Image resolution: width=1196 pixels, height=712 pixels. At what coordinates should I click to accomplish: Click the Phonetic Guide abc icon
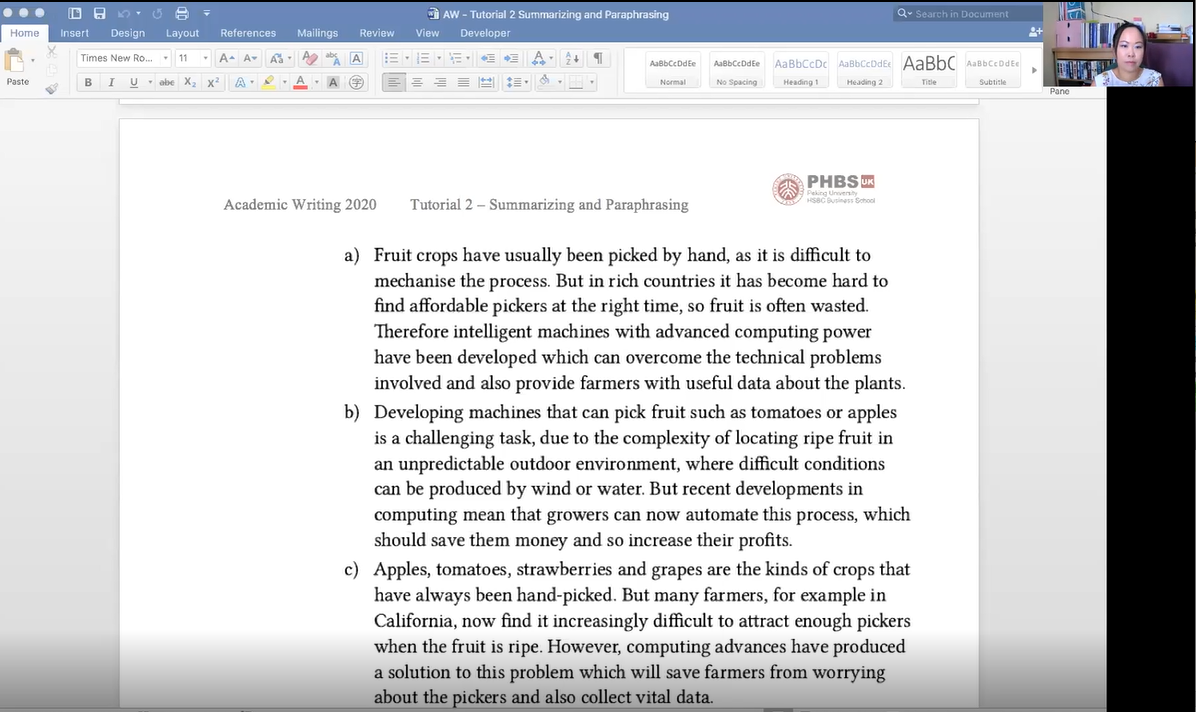pos(333,58)
